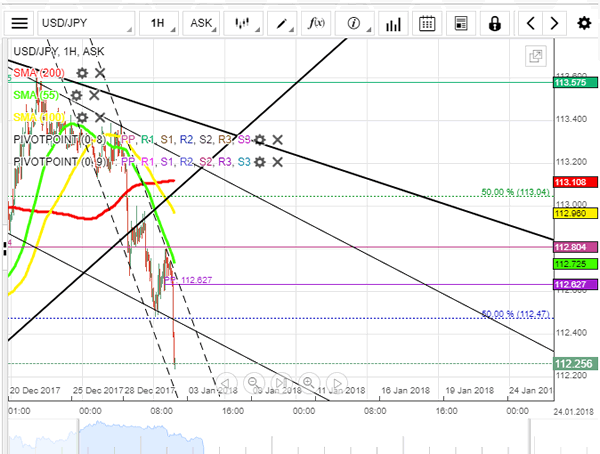Open the candlestick chart type dropdown
Screen dimensions: 600x454
[x=243, y=23]
